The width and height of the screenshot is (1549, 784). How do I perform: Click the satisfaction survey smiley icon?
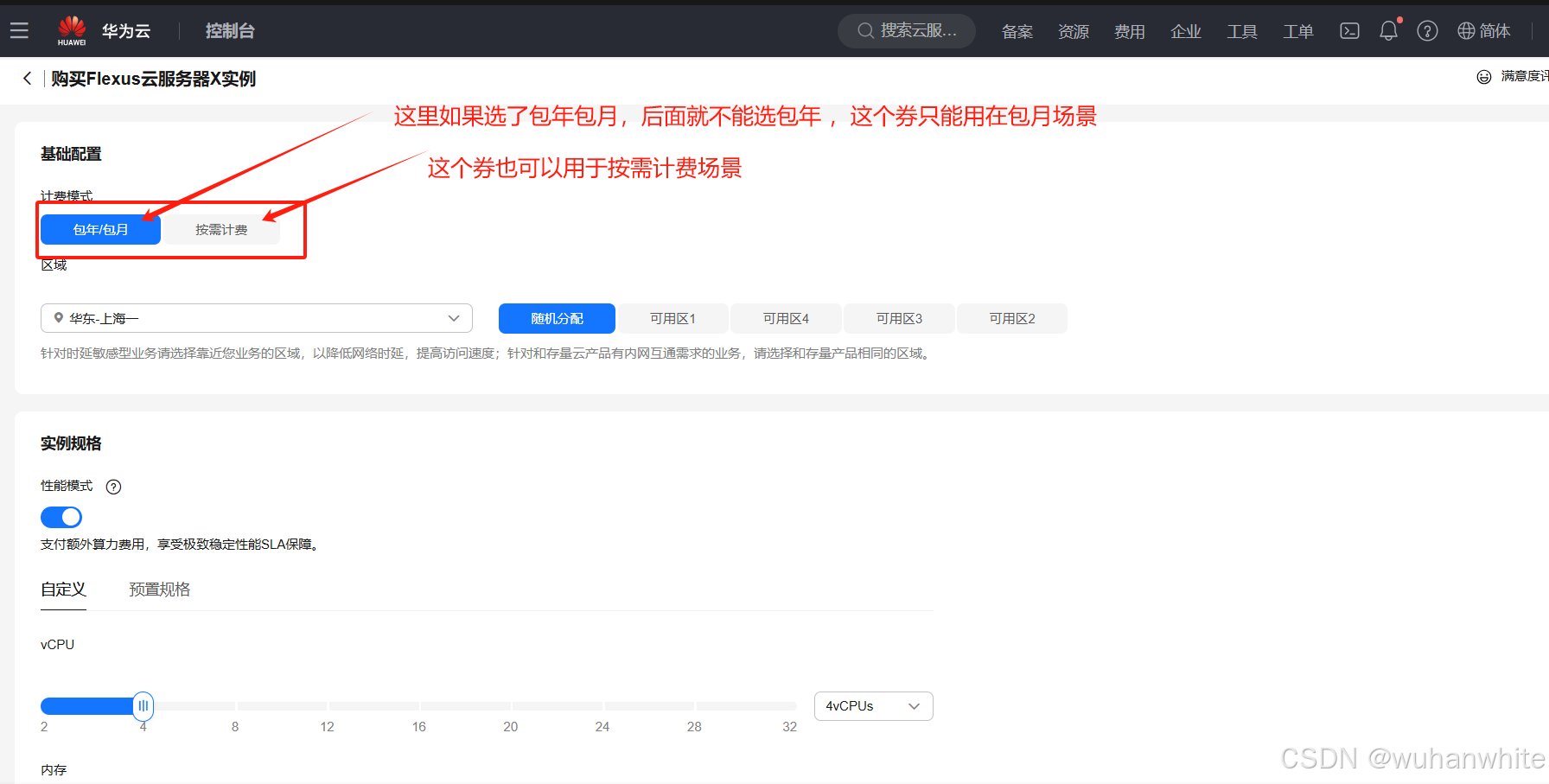(1484, 77)
